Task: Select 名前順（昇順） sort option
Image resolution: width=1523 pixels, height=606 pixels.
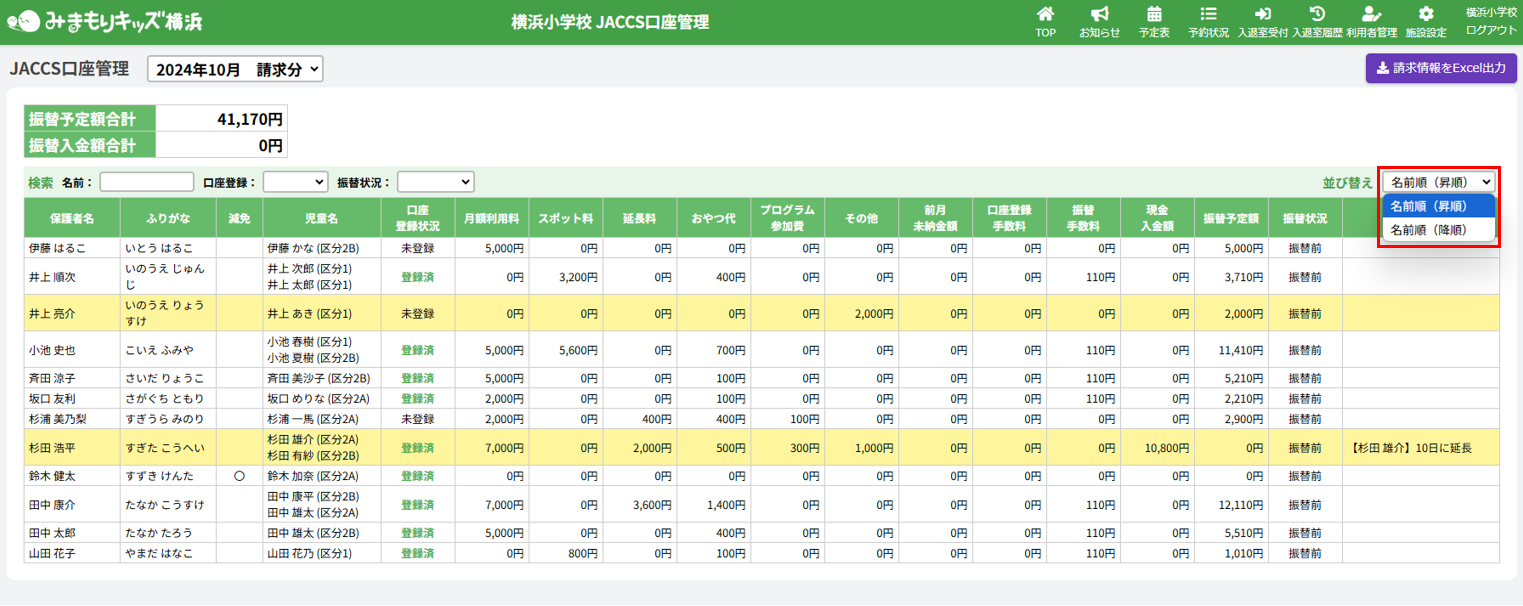Action: click(x=1437, y=206)
